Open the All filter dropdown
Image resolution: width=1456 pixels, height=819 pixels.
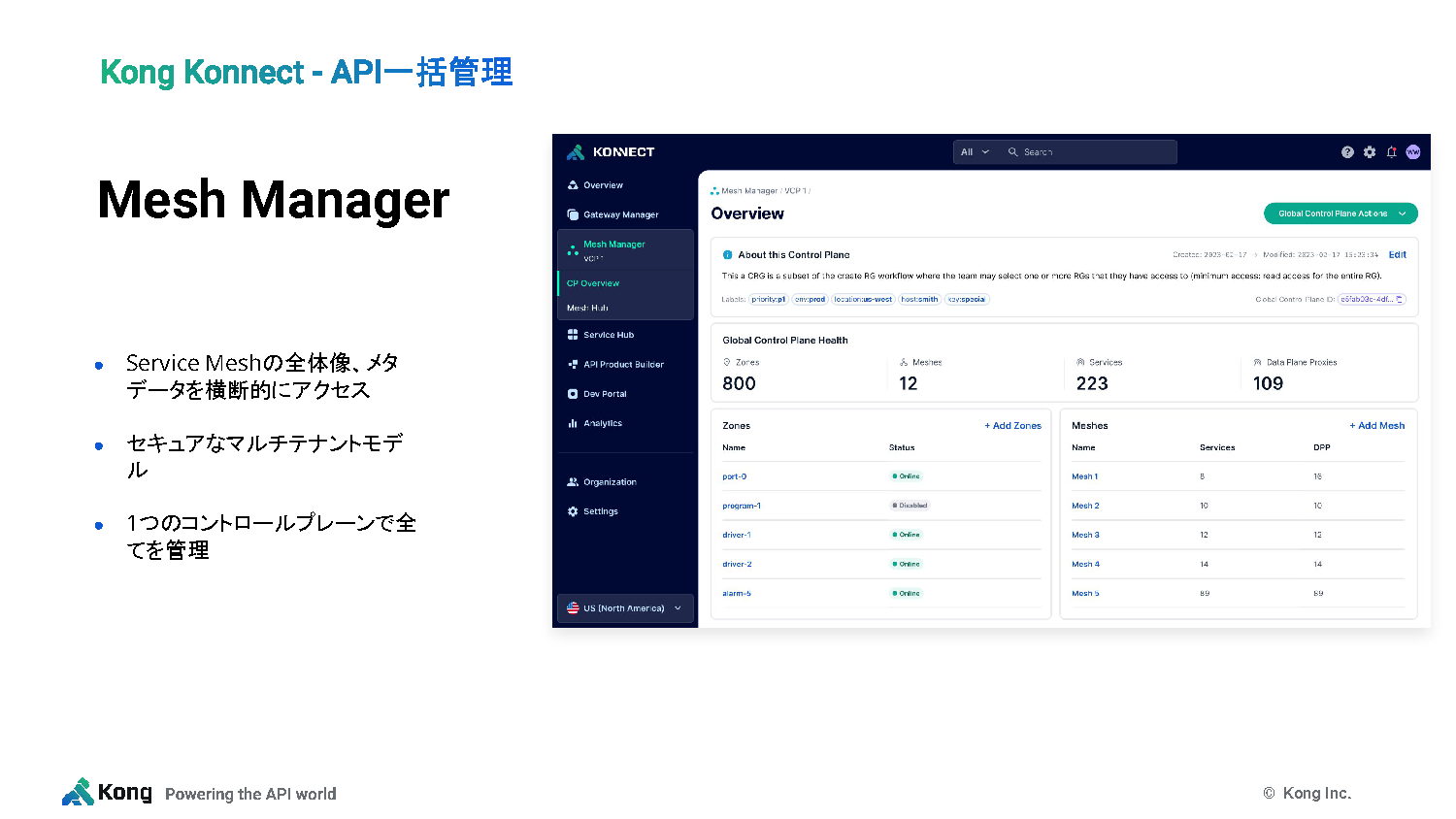(x=975, y=152)
